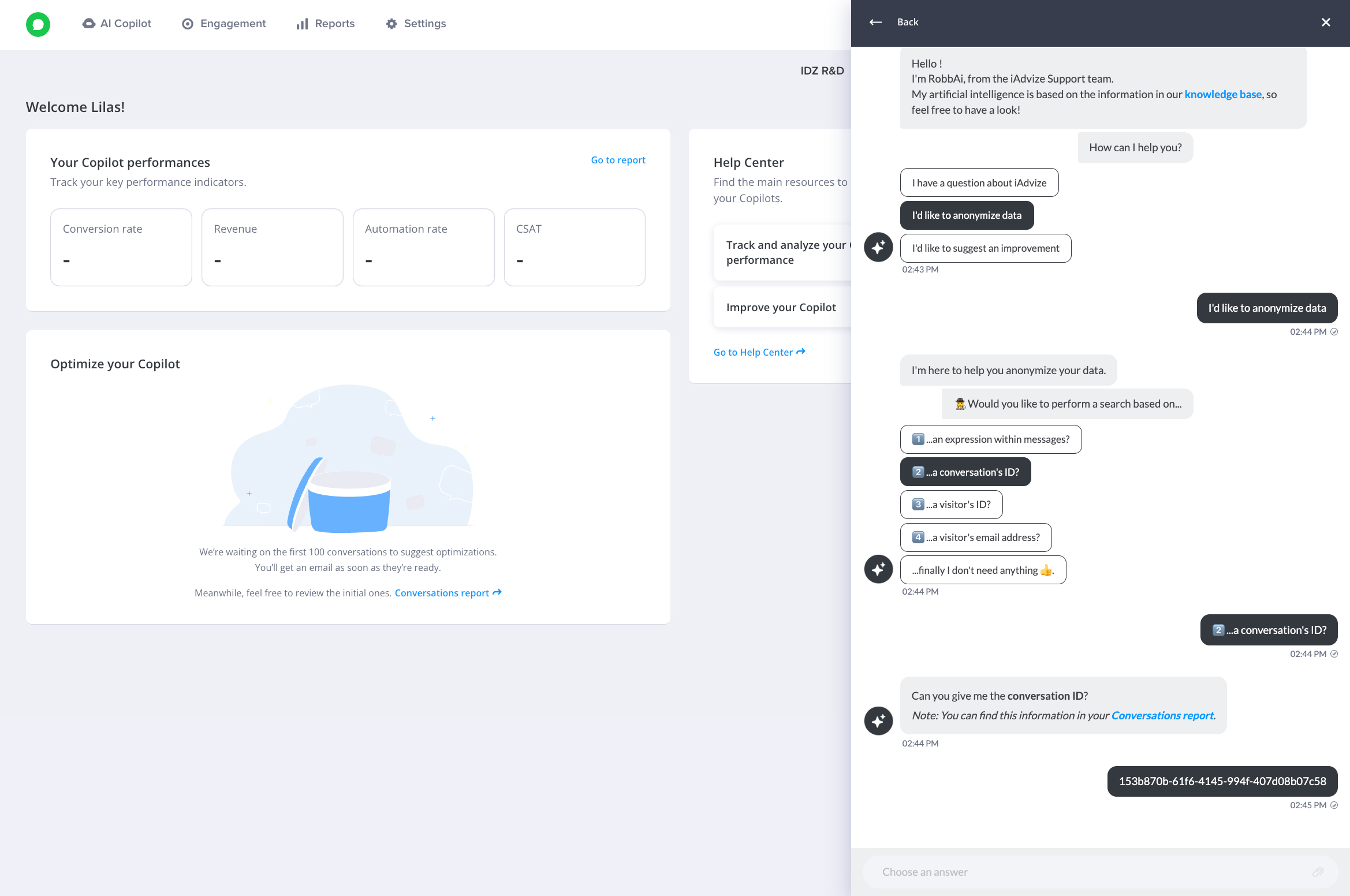1350x896 pixels.
Task: Open the AI Copilot menu
Action: click(x=117, y=24)
